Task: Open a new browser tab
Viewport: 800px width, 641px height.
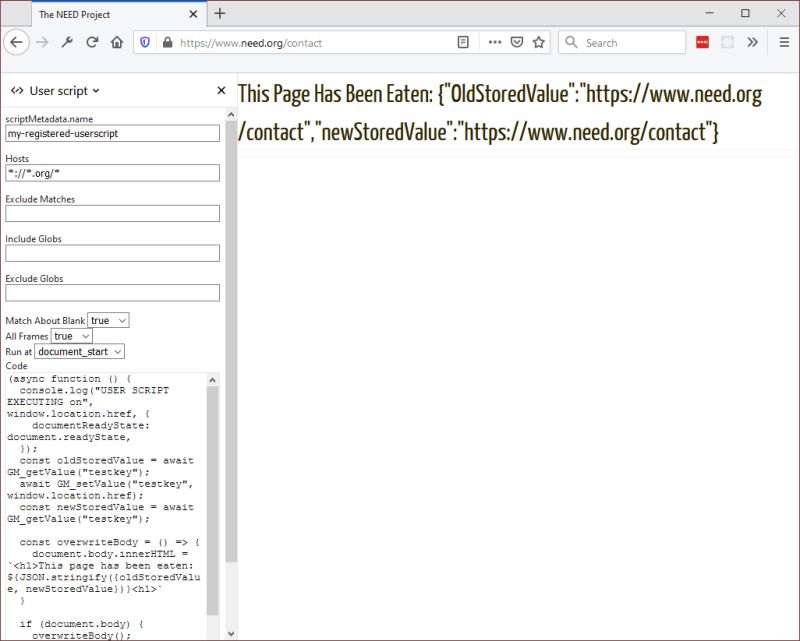Action: [x=218, y=14]
